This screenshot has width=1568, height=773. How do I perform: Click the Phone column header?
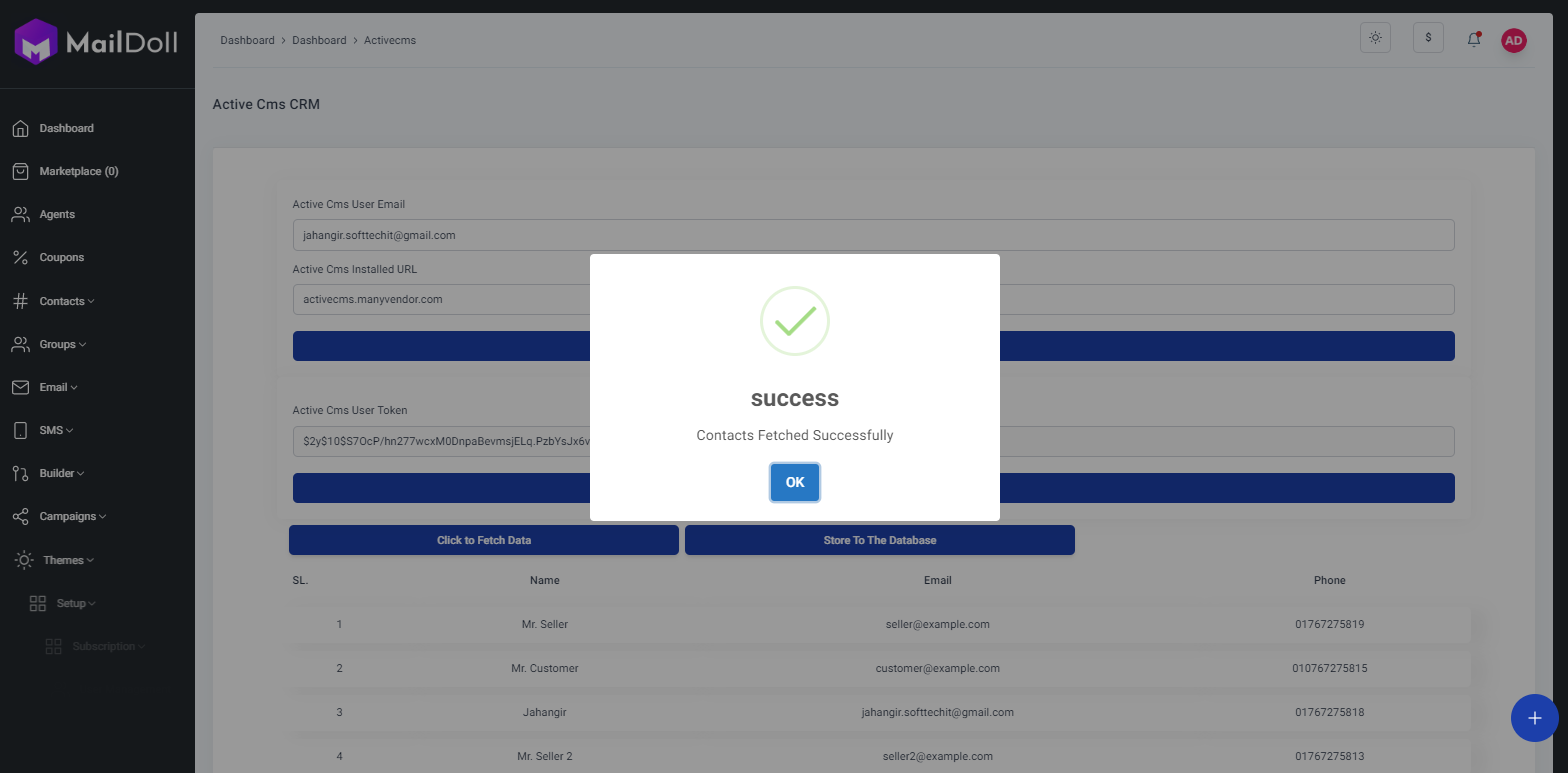coord(1330,580)
